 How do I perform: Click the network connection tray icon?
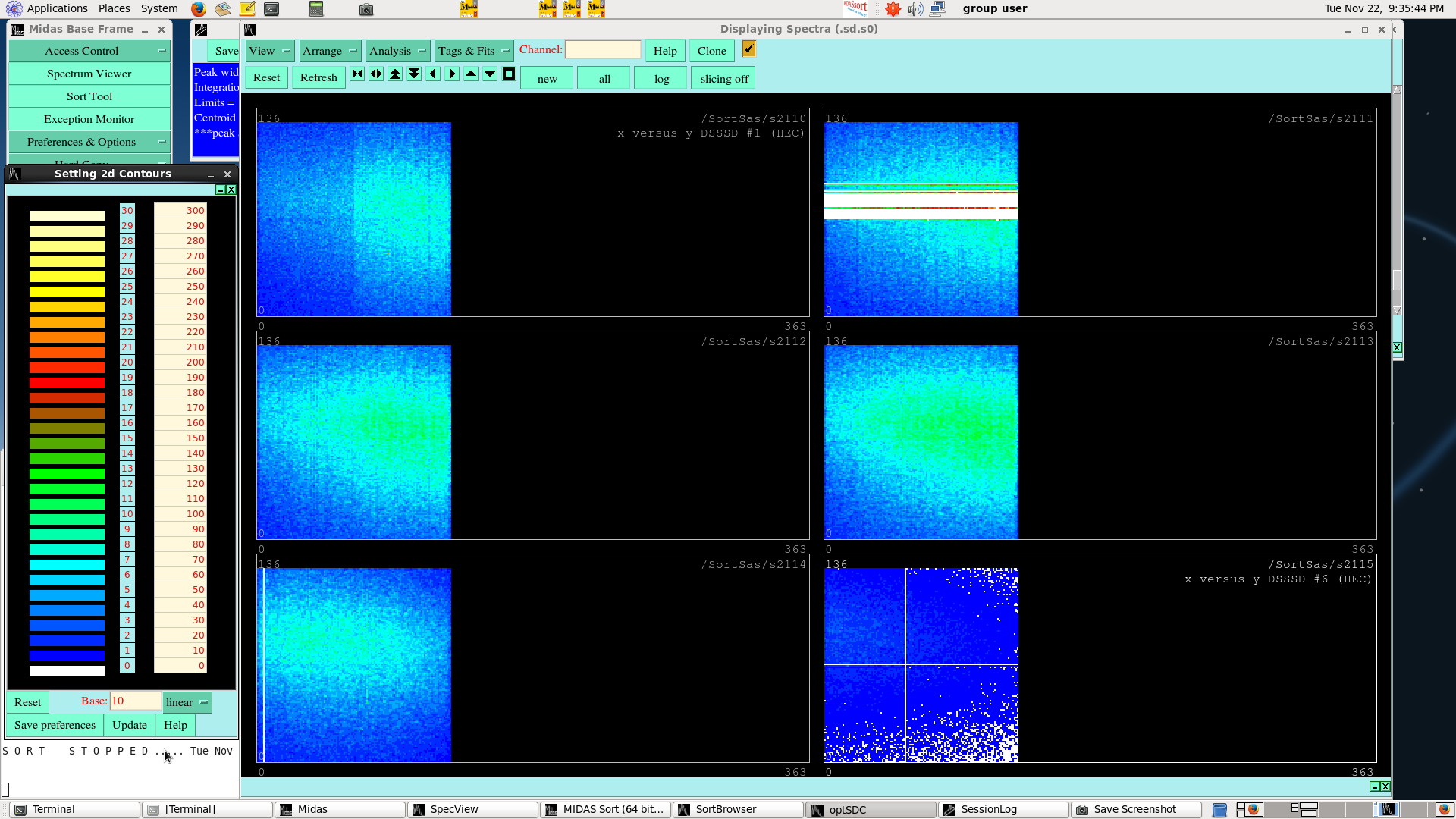(937, 9)
